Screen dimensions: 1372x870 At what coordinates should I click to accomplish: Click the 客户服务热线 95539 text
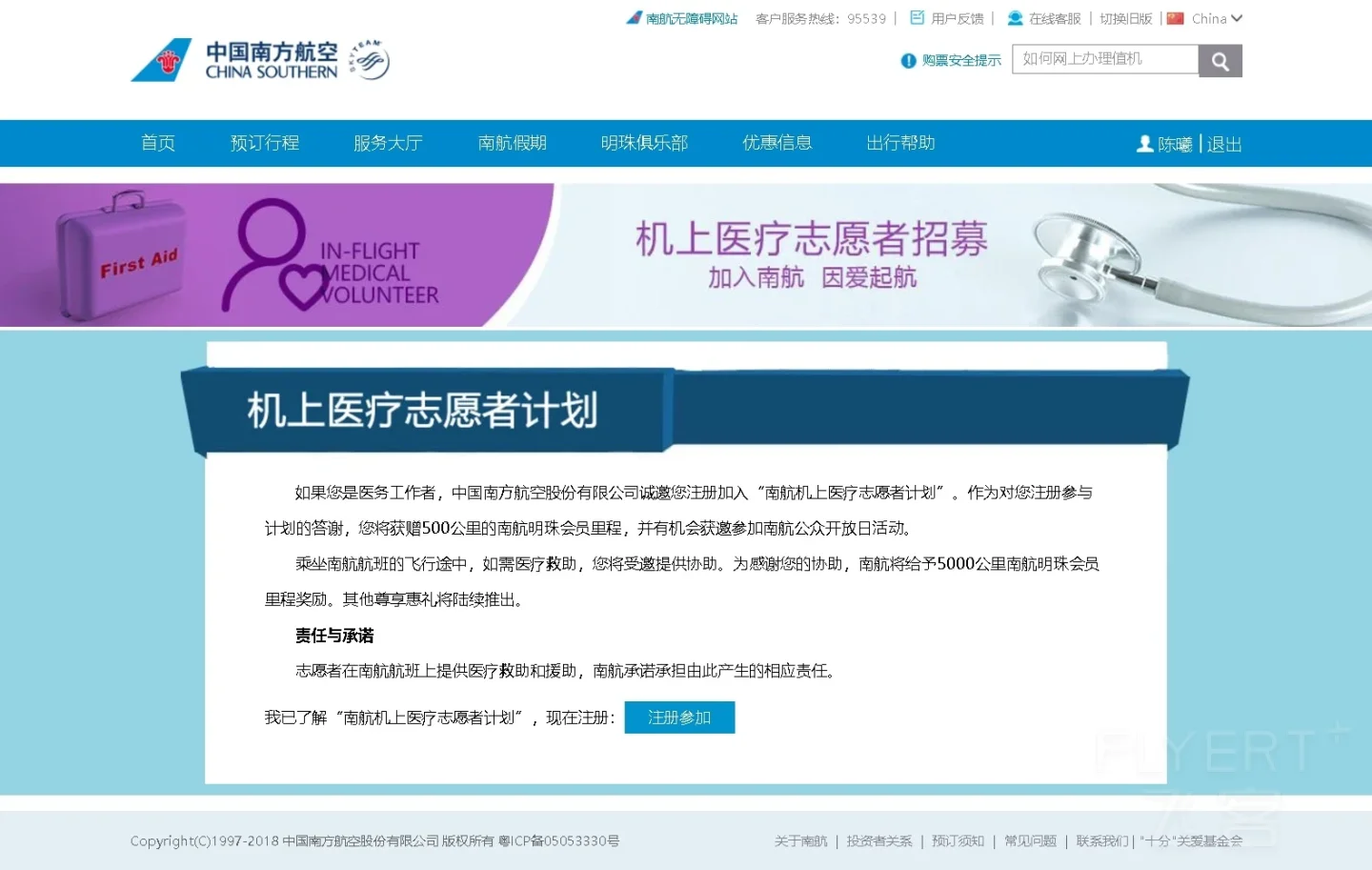pos(820,19)
